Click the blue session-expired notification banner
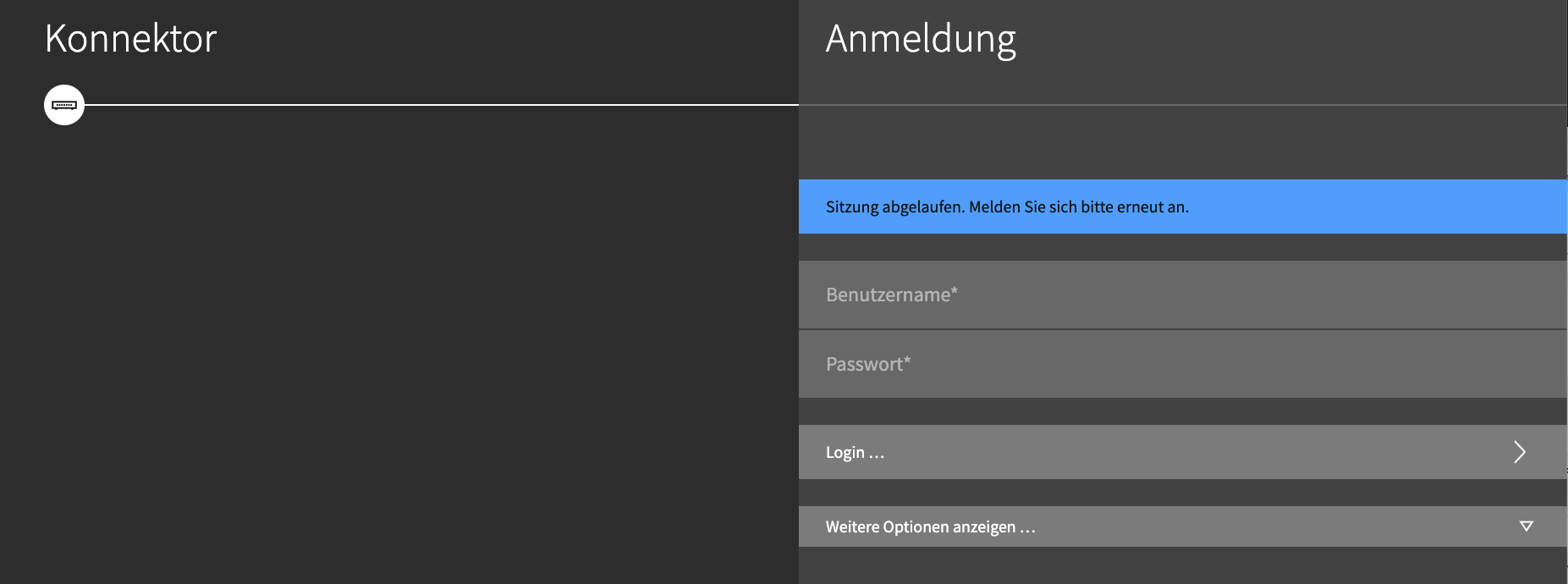Screen dimensions: 1568x584 [1183, 207]
